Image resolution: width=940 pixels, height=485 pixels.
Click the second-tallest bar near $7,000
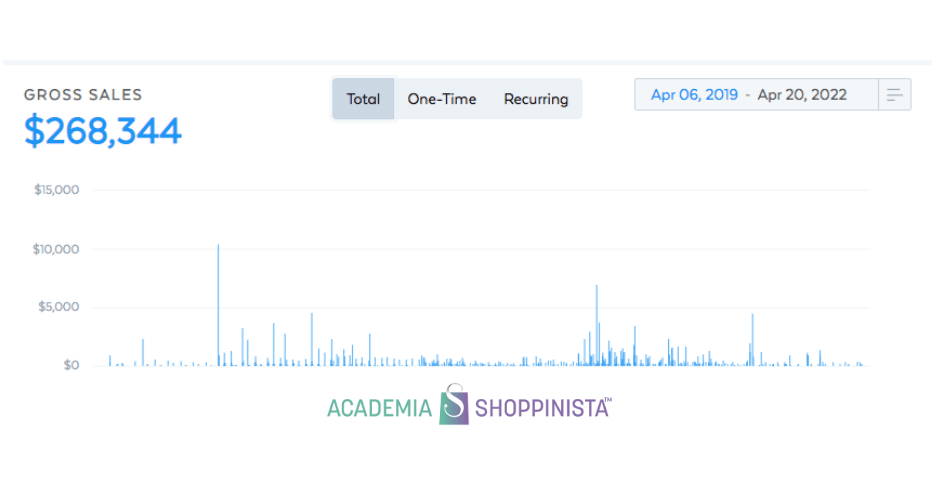(596, 326)
